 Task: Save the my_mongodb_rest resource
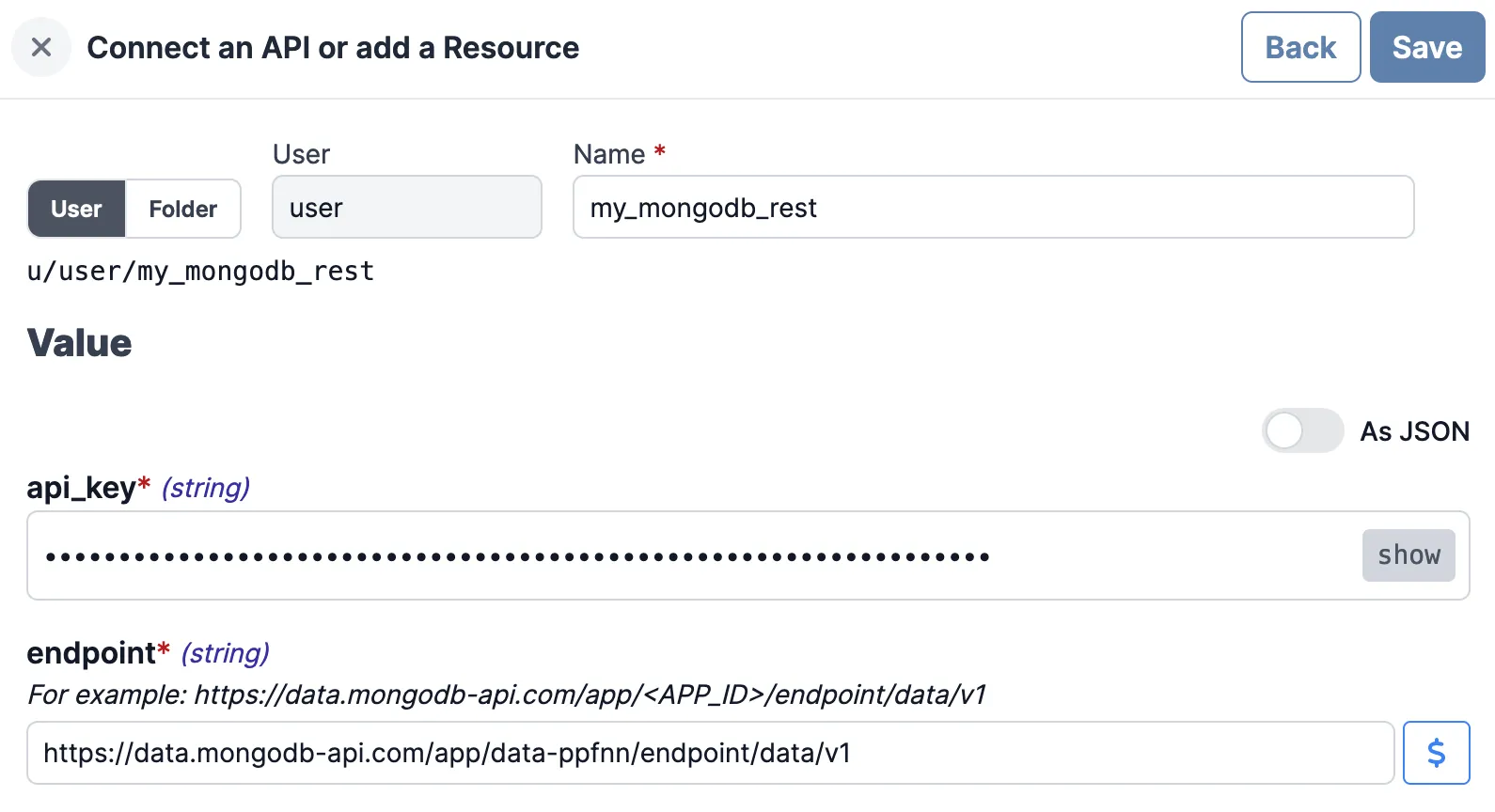(1426, 47)
